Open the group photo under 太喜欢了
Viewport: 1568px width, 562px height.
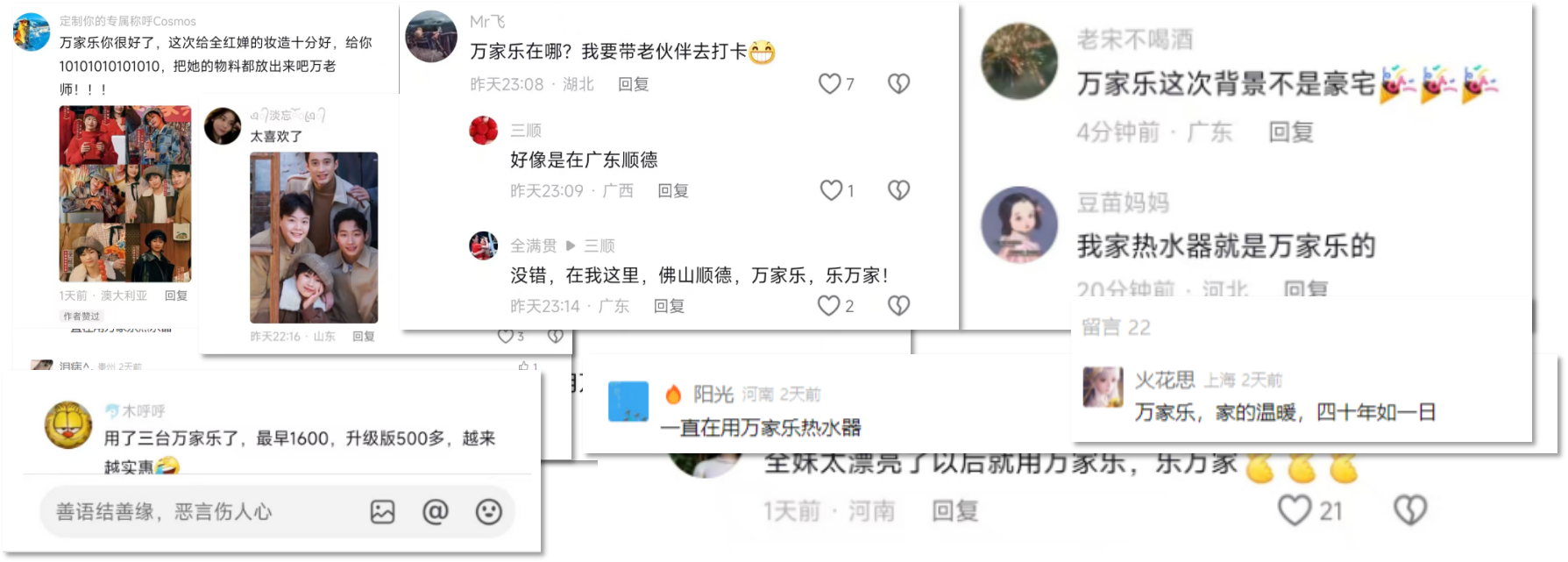[314, 238]
